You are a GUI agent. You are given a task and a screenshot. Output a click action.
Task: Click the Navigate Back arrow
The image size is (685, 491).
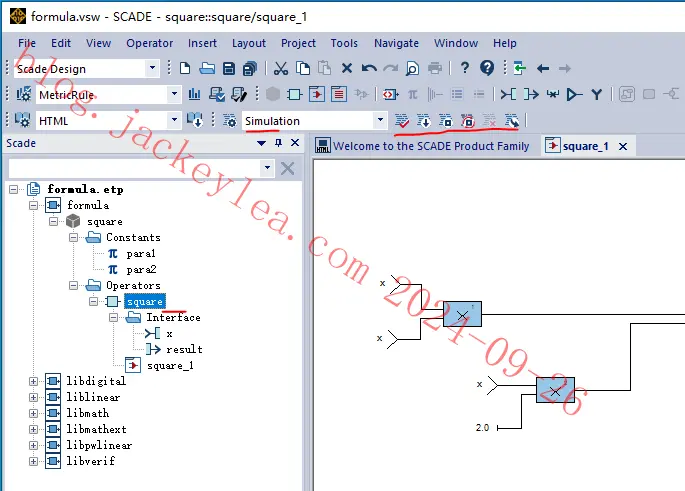[543, 69]
